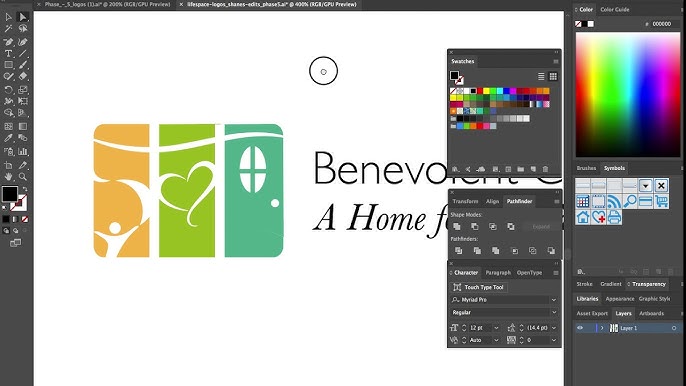Select the shopping cart symbol thumbnail
Screen dimensions: 686x386
point(661,201)
